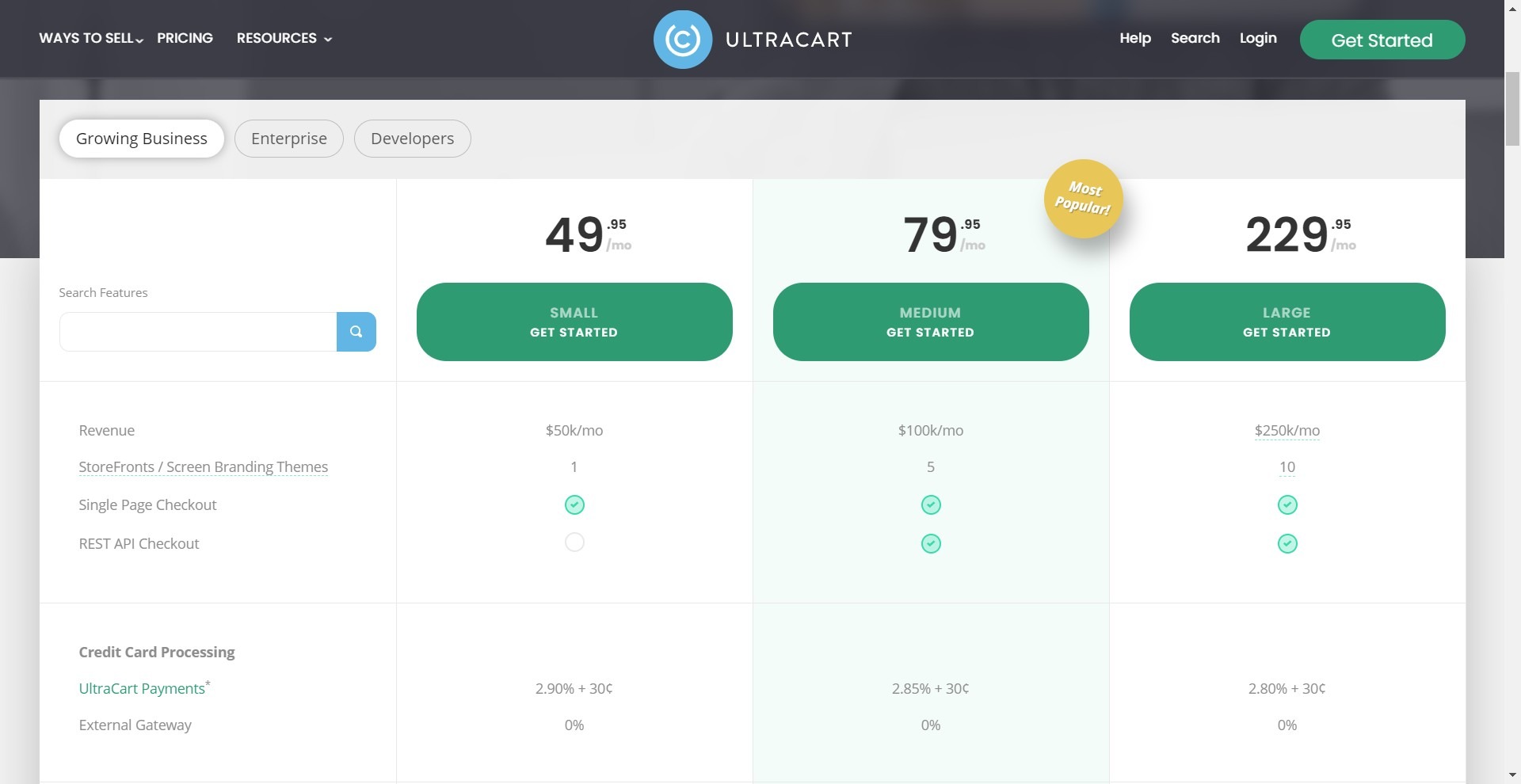
Task: Click the Medium plan 5 storefronts value
Action: (931, 467)
